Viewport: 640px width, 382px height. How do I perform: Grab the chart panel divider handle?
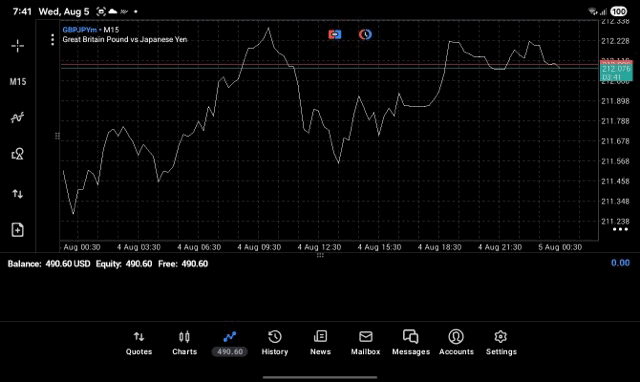pos(320,255)
